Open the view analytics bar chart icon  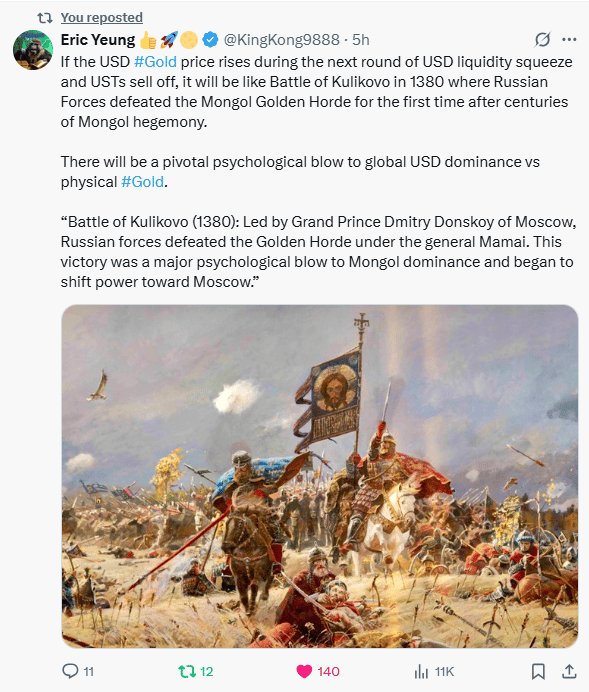point(421,672)
